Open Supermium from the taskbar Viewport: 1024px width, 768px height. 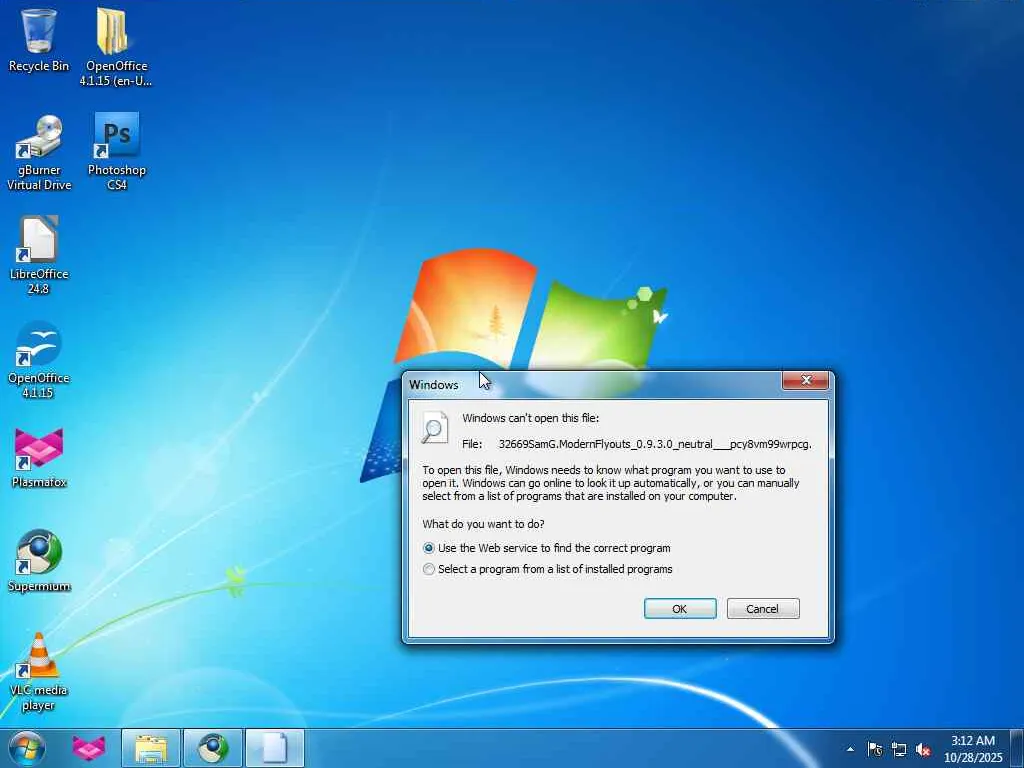(x=213, y=748)
